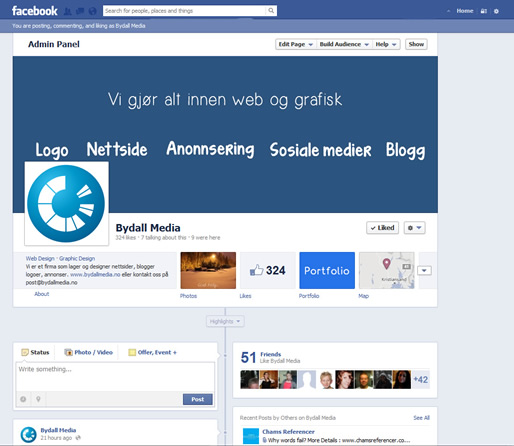Click the Offer, Event yellow icon
The image size is (514, 446).
pos(132,352)
